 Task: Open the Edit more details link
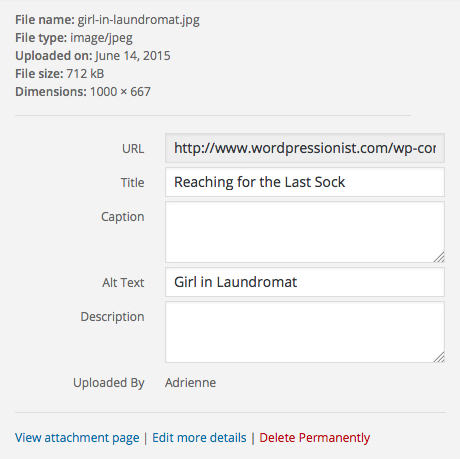(x=199, y=438)
